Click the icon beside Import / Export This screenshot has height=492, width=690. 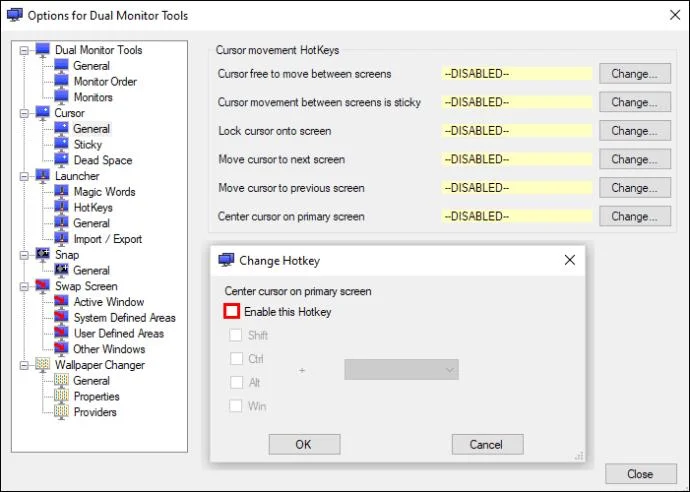61,239
